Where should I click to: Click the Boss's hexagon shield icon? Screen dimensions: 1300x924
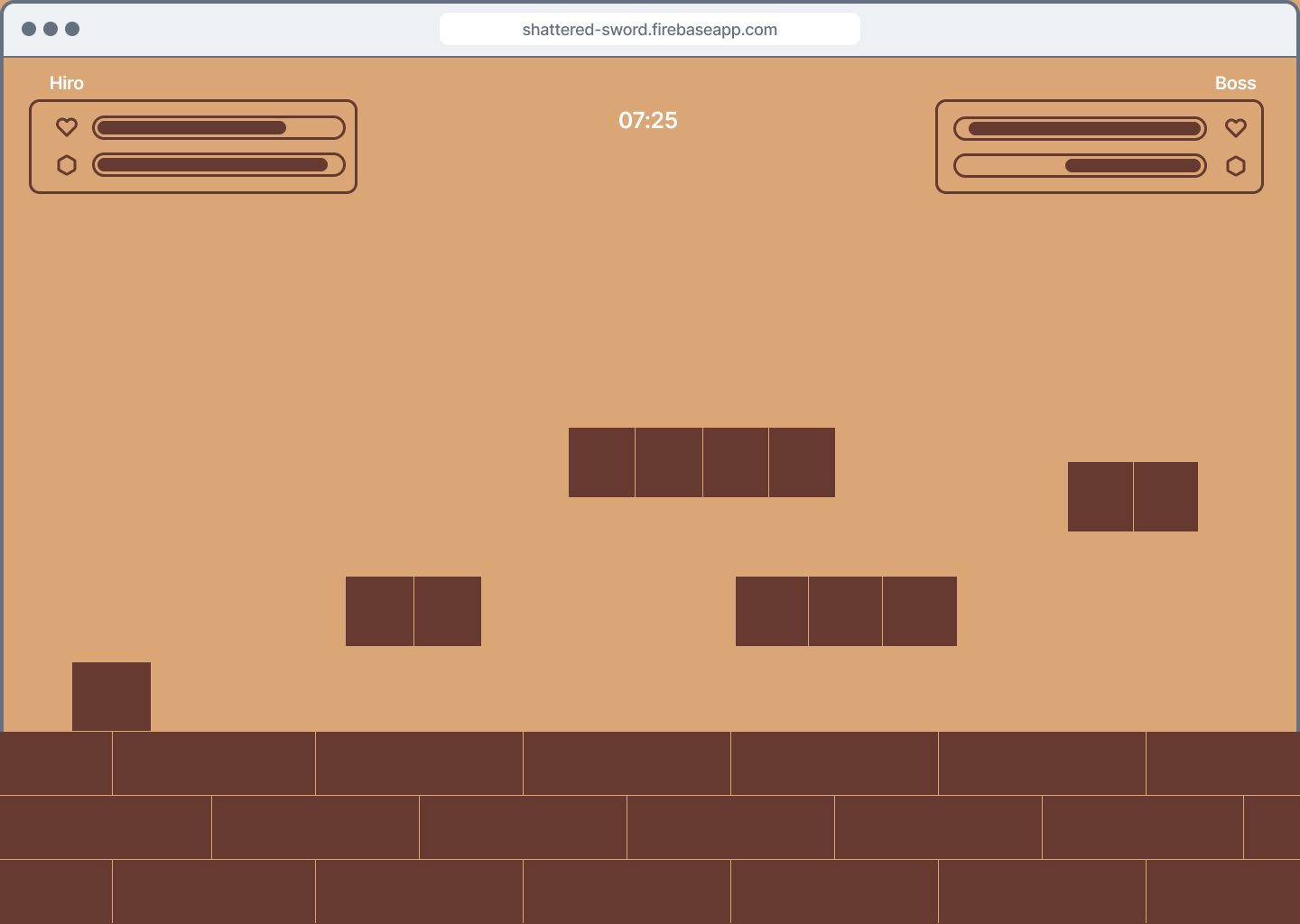tap(1236, 166)
